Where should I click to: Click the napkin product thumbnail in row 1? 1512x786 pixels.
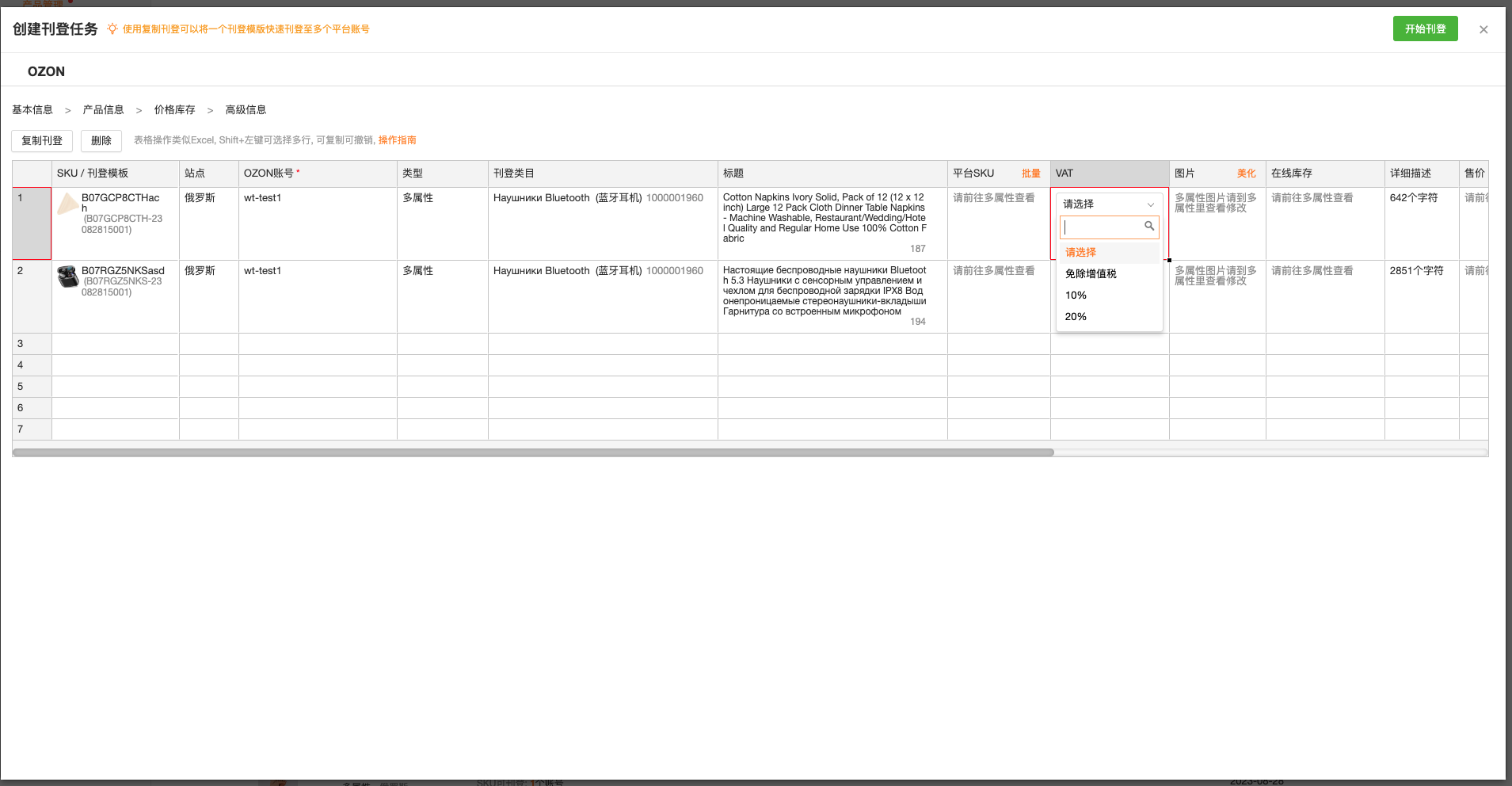click(x=67, y=204)
